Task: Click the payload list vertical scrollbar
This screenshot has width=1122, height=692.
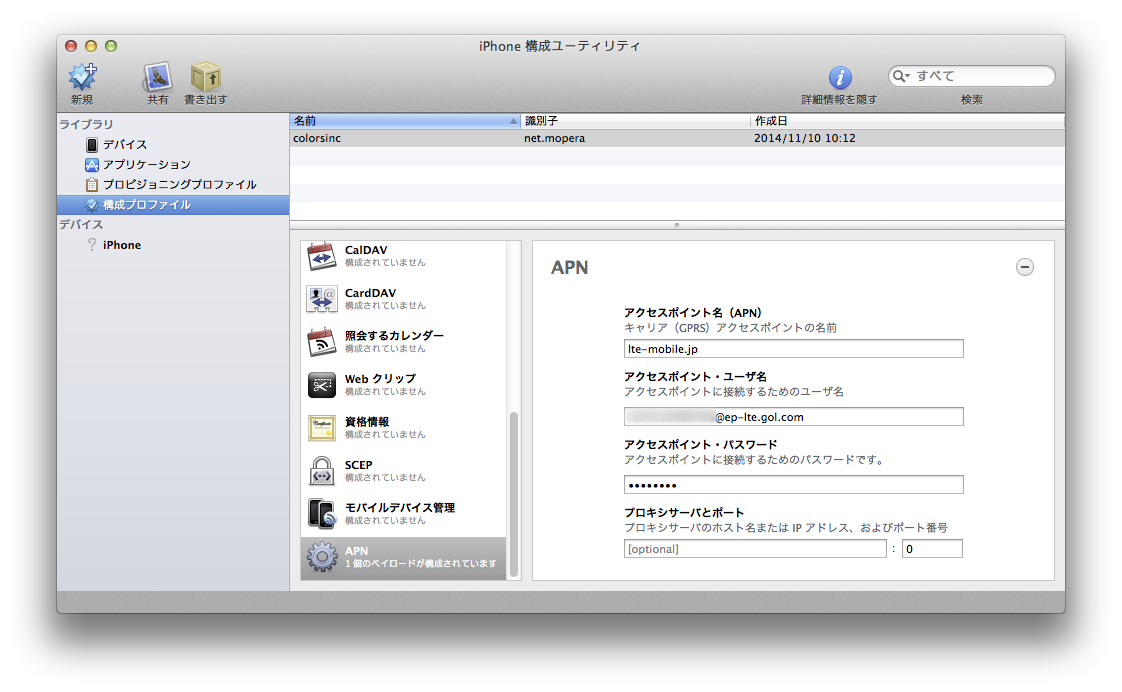Action: coord(514,494)
